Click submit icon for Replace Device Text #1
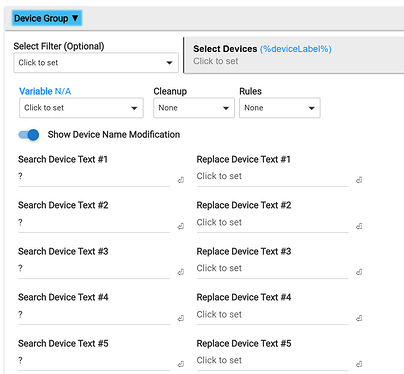Image resolution: width=404 pixels, height=374 pixels. [x=359, y=180]
